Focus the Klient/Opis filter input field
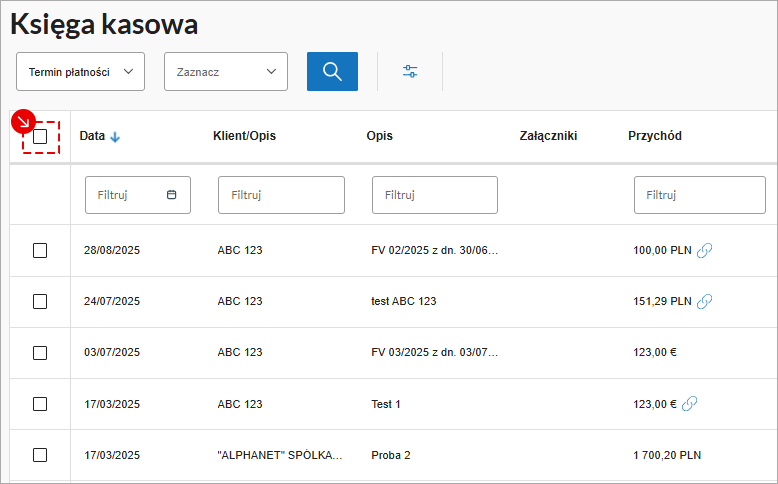Image resolution: width=778 pixels, height=484 pixels. 281,195
